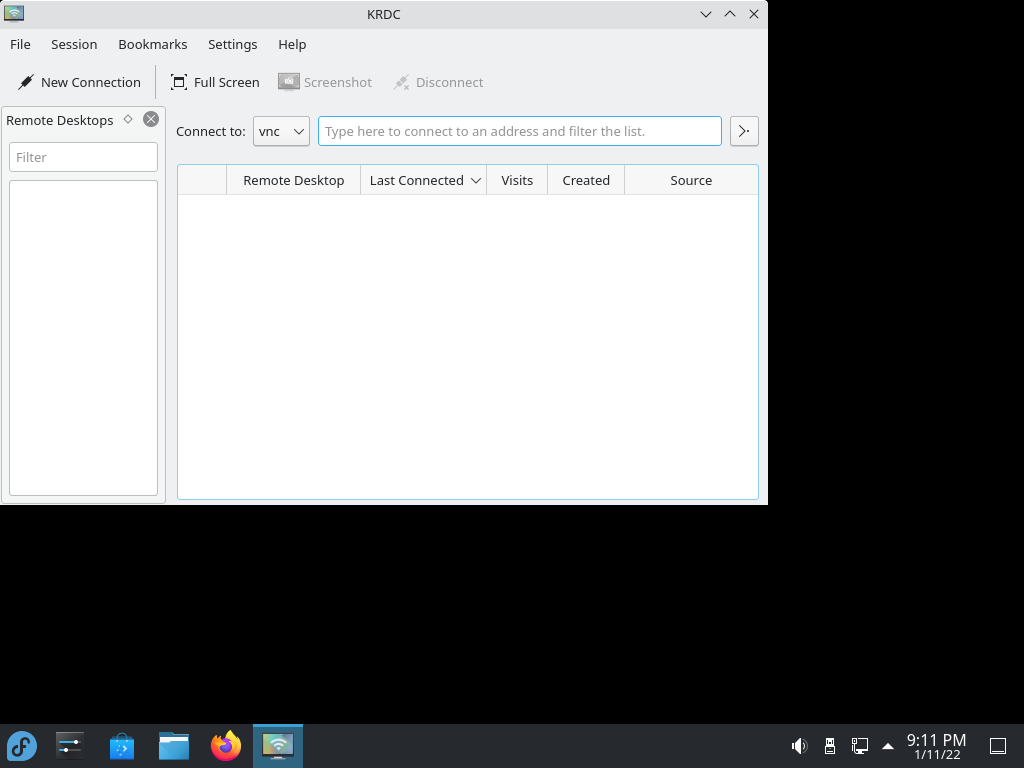This screenshot has width=1024, height=768.
Task: Open the audio volume tray icon
Action: (x=799, y=746)
